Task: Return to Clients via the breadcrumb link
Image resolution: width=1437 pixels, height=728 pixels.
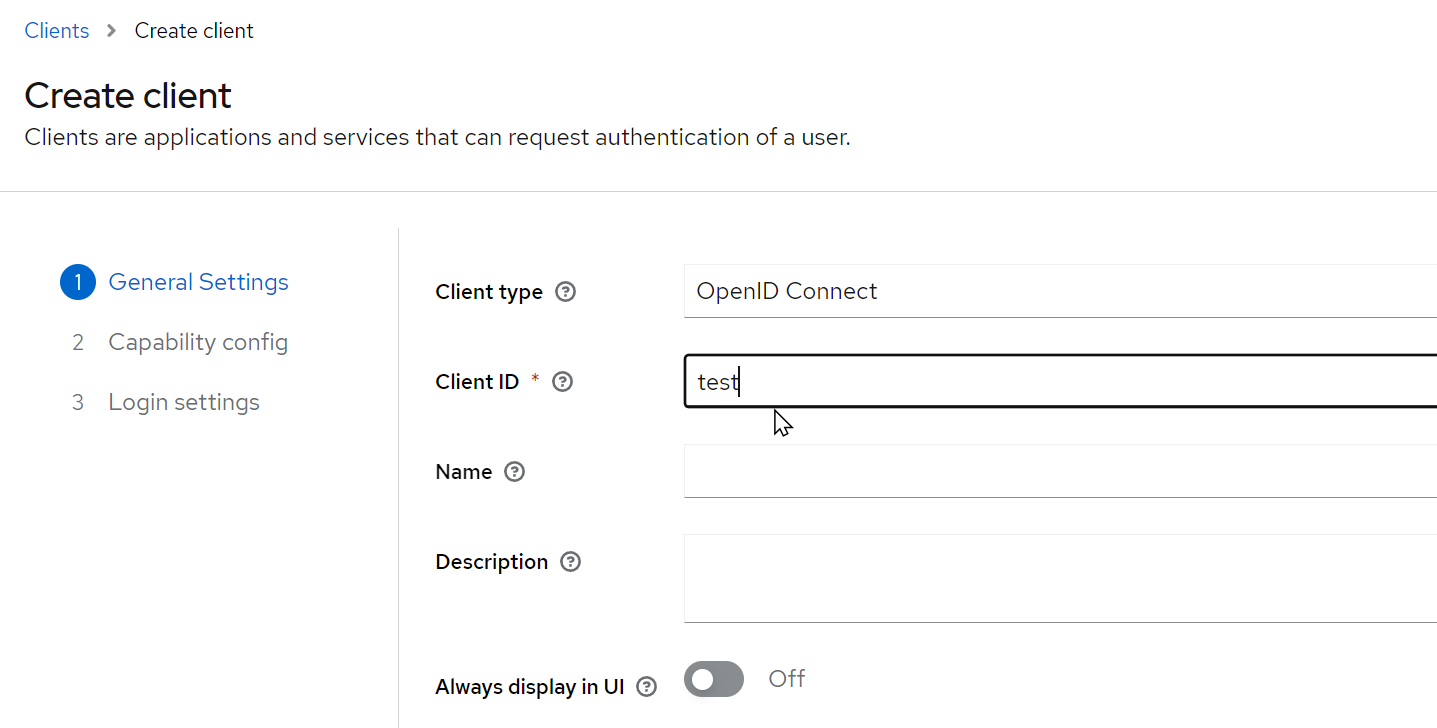Action: [x=57, y=31]
